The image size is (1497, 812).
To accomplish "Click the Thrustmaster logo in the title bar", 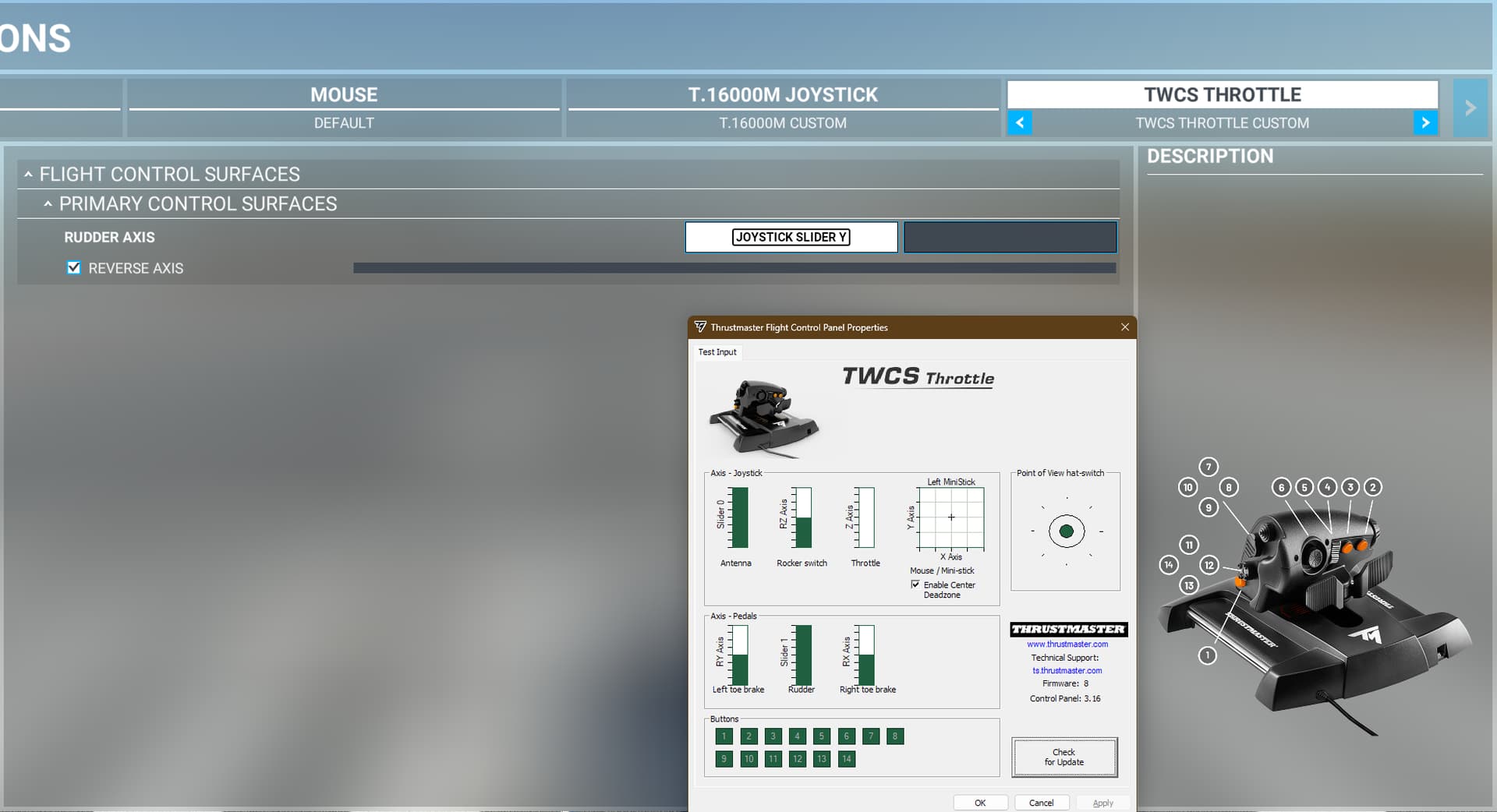I will (700, 327).
